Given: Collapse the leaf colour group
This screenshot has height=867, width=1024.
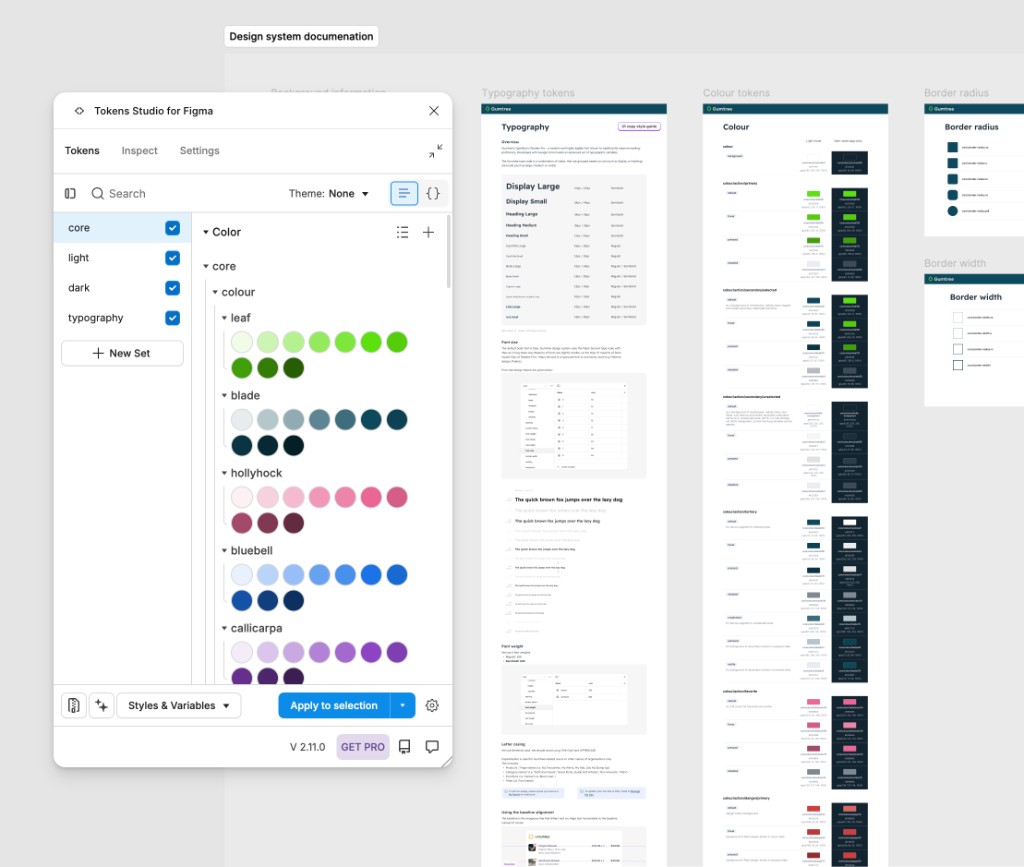Looking at the screenshot, I should [225, 318].
